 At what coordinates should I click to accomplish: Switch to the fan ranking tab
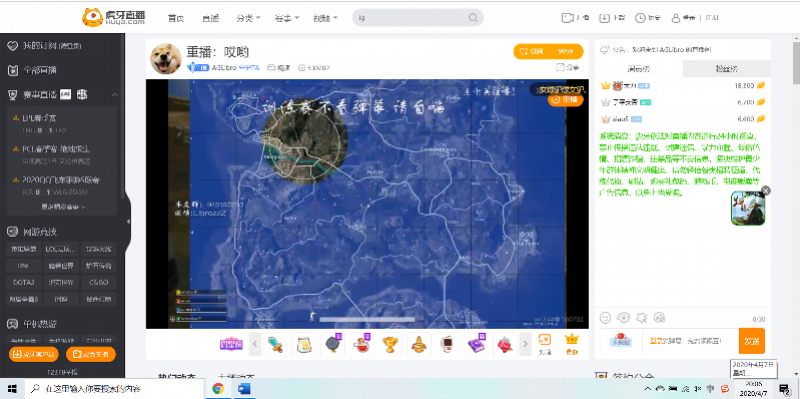click(727, 68)
